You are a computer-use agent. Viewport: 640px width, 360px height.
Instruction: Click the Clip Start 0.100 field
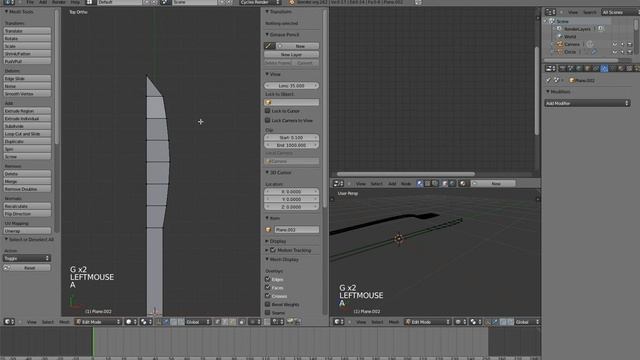pos(291,138)
